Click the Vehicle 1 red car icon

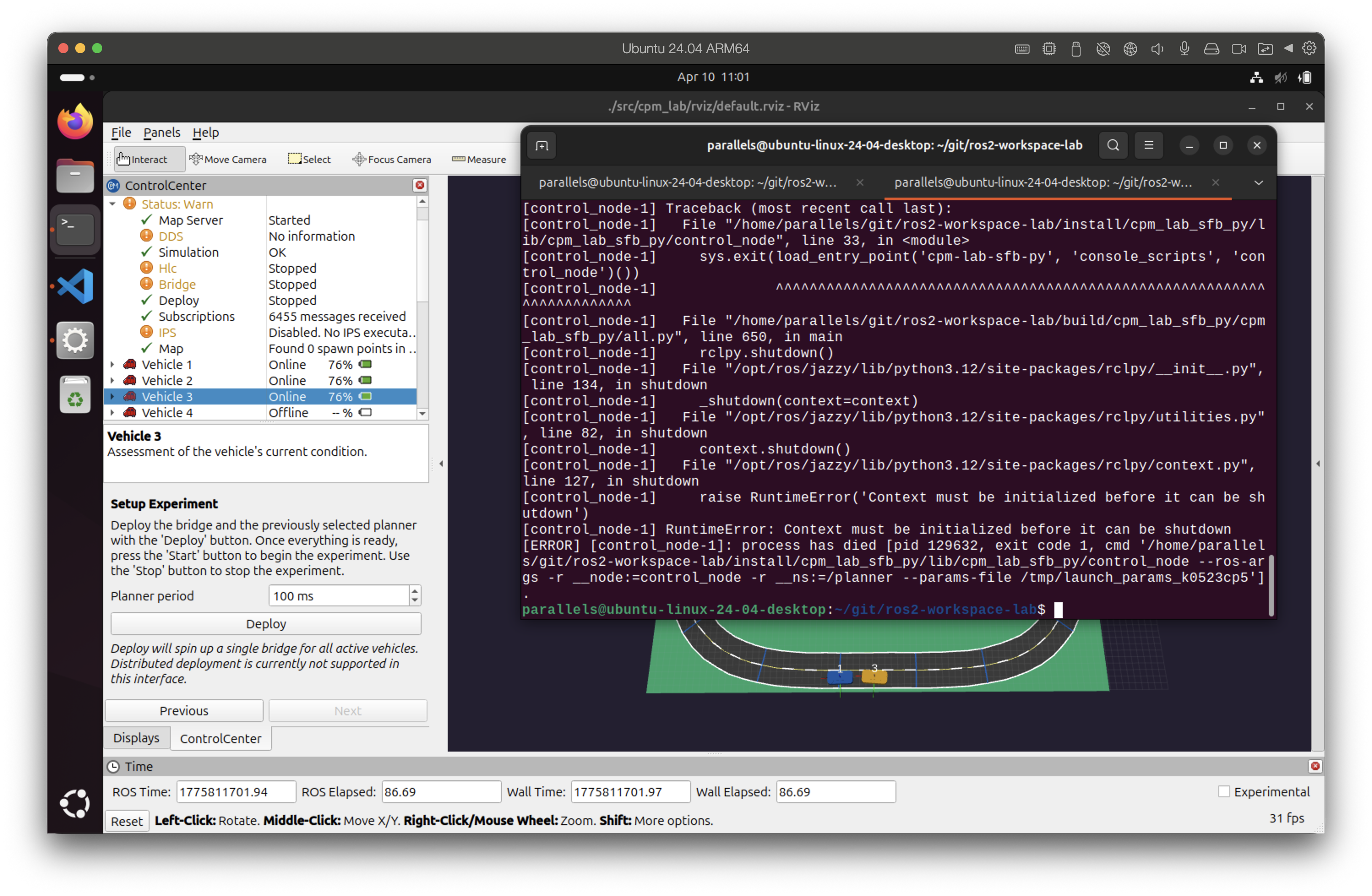point(130,365)
